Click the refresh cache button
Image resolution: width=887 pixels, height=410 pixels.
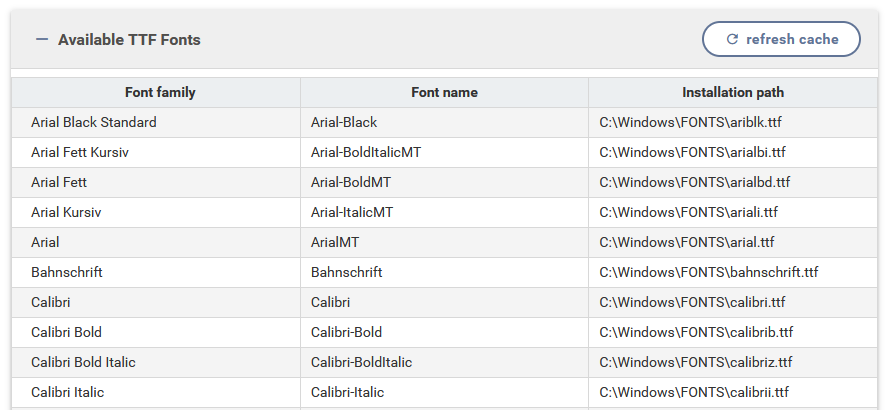pos(781,39)
